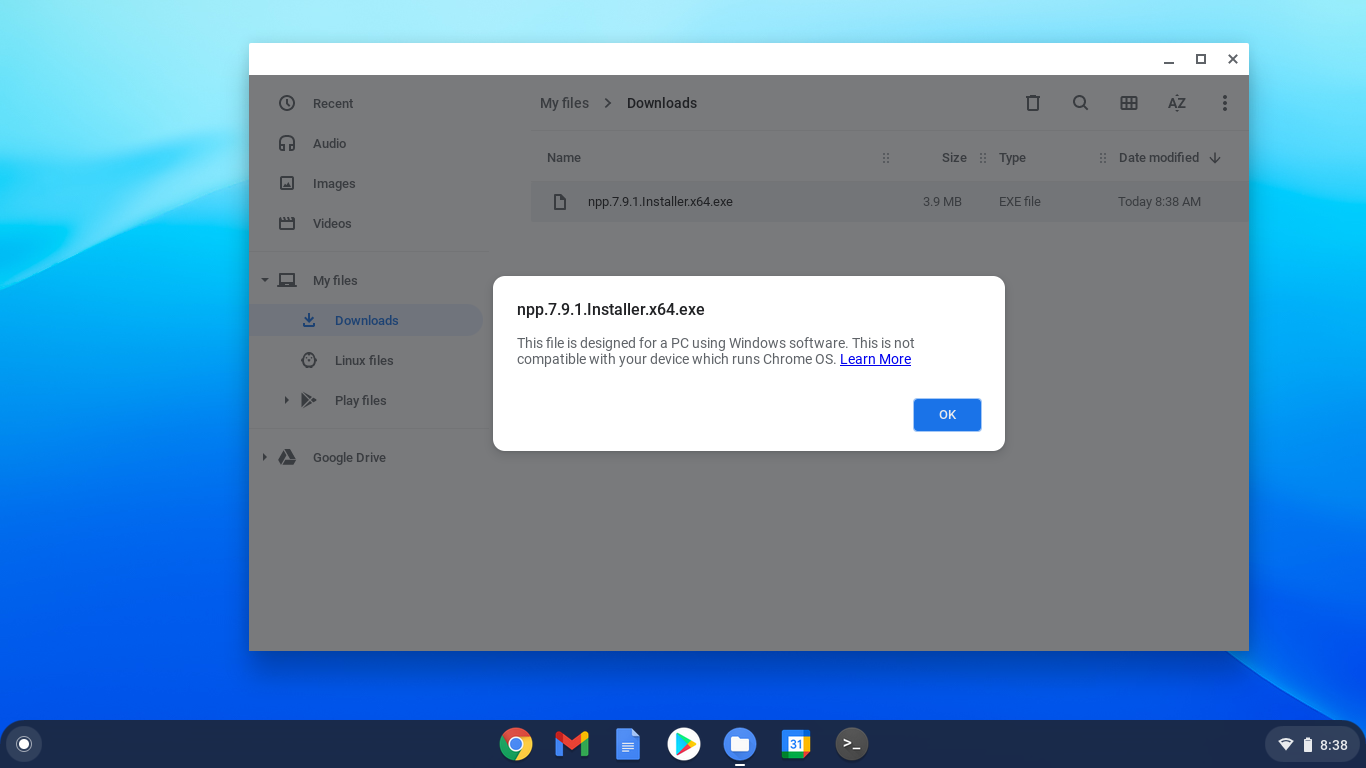Expand the Google Drive arrow
1366x768 pixels.
265,457
